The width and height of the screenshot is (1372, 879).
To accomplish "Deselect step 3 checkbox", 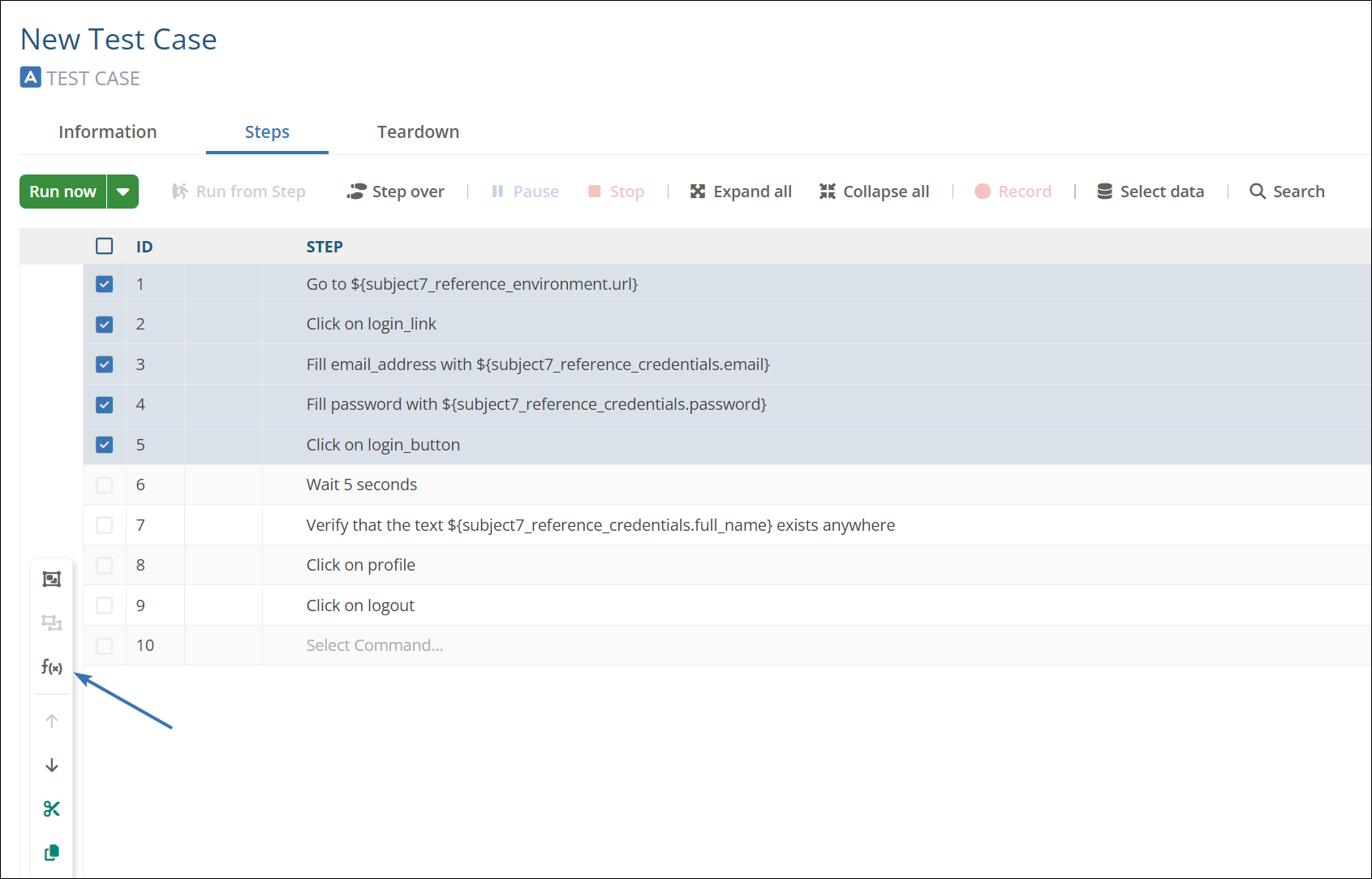I will (x=105, y=364).
